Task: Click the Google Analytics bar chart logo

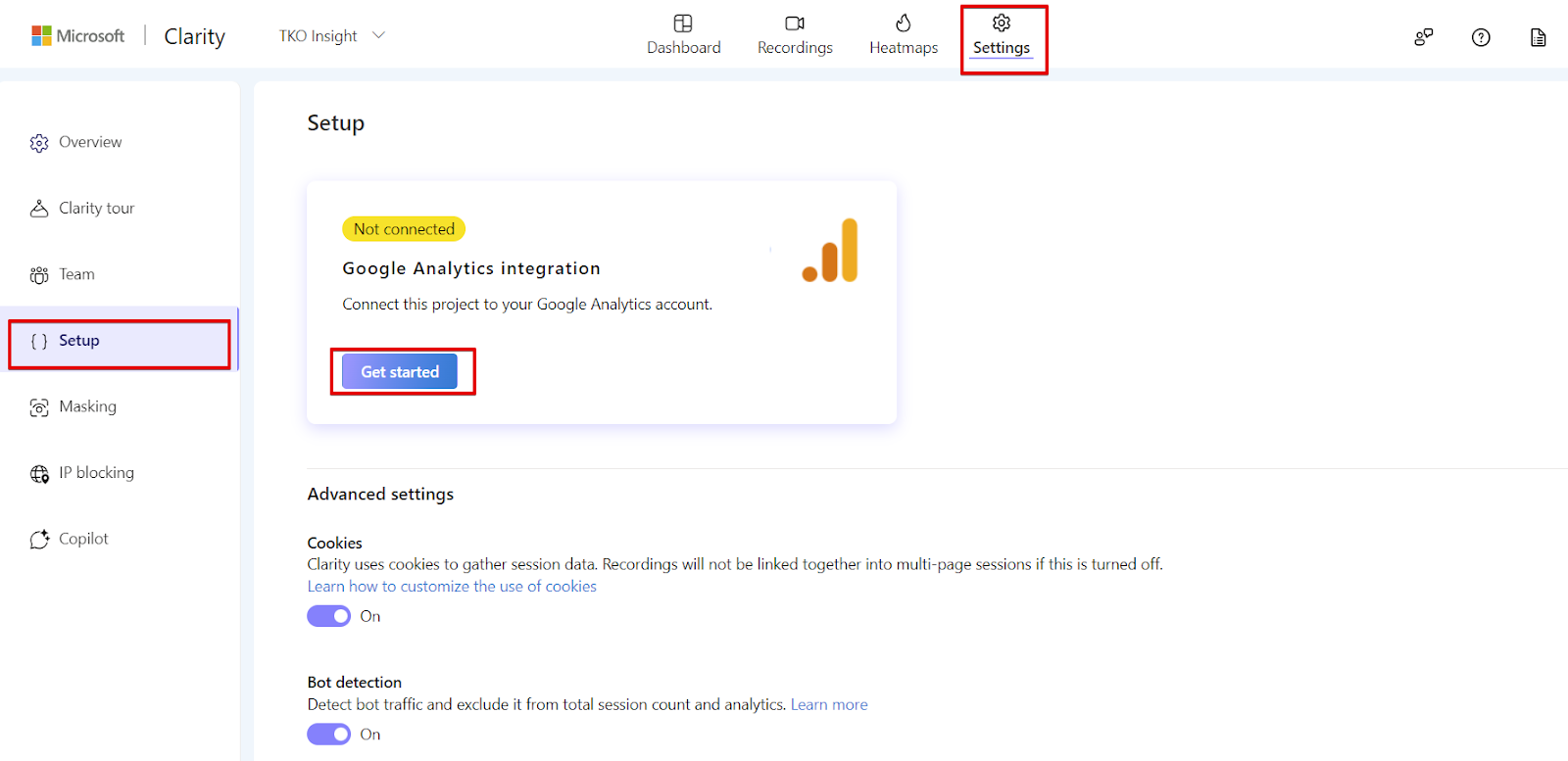Action: [x=830, y=250]
